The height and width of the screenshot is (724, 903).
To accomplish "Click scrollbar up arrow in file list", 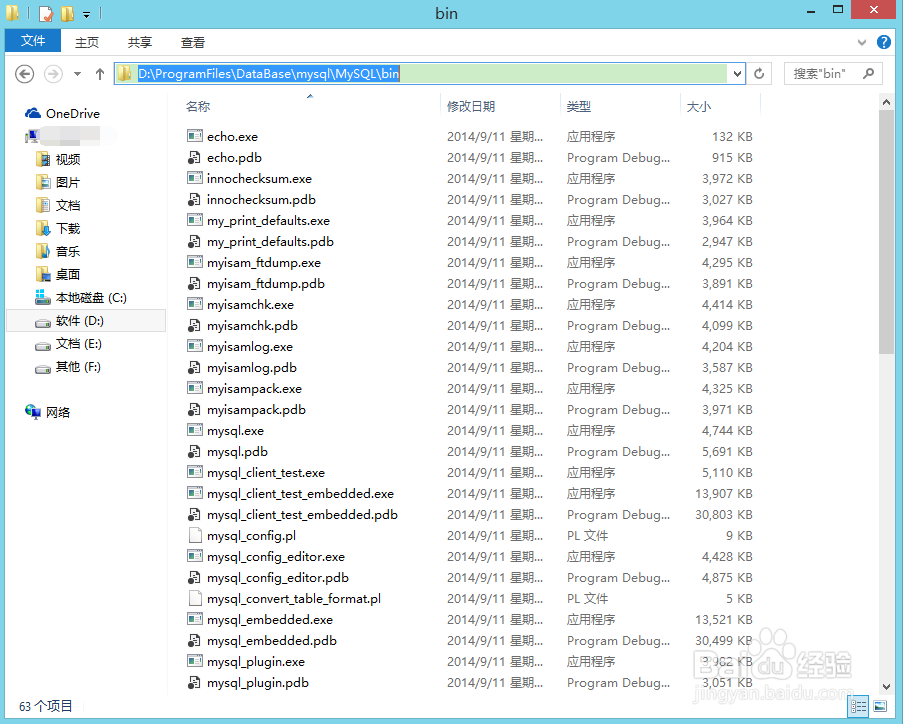I will [886, 102].
